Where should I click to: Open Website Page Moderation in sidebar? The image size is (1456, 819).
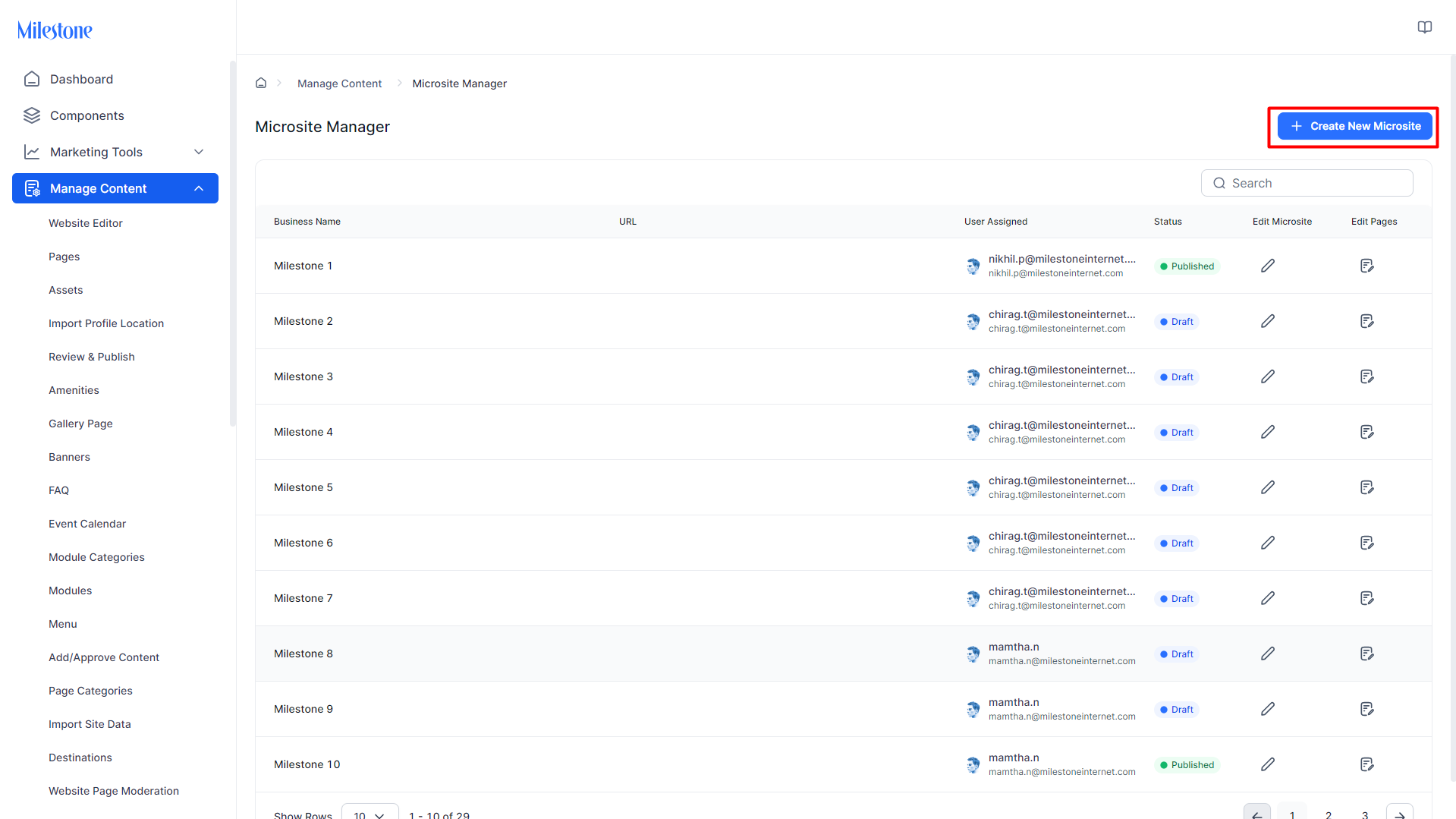pyautogui.click(x=114, y=791)
